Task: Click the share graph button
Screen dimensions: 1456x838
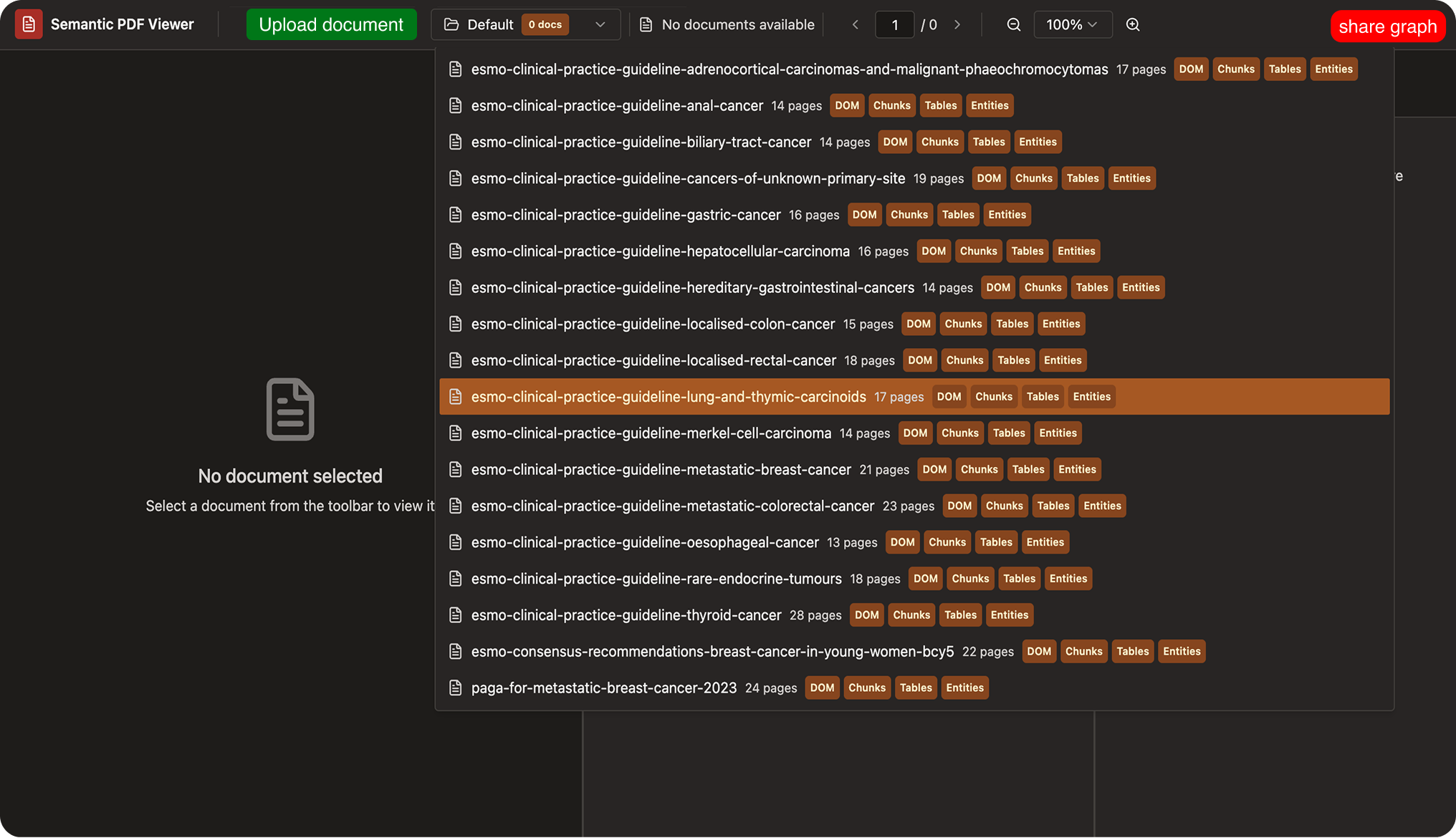Action: point(1388,27)
